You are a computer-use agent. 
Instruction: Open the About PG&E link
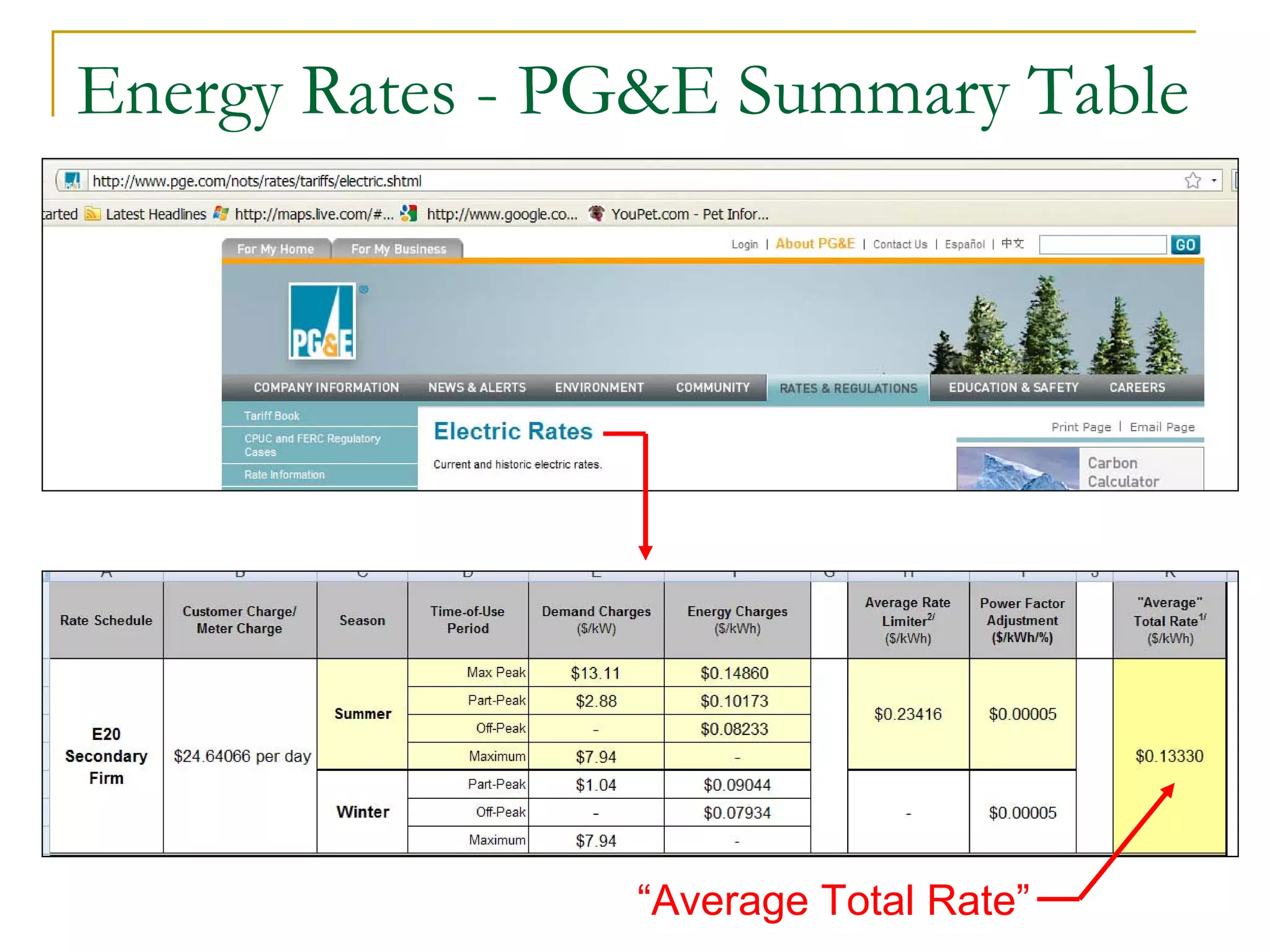click(x=815, y=244)
